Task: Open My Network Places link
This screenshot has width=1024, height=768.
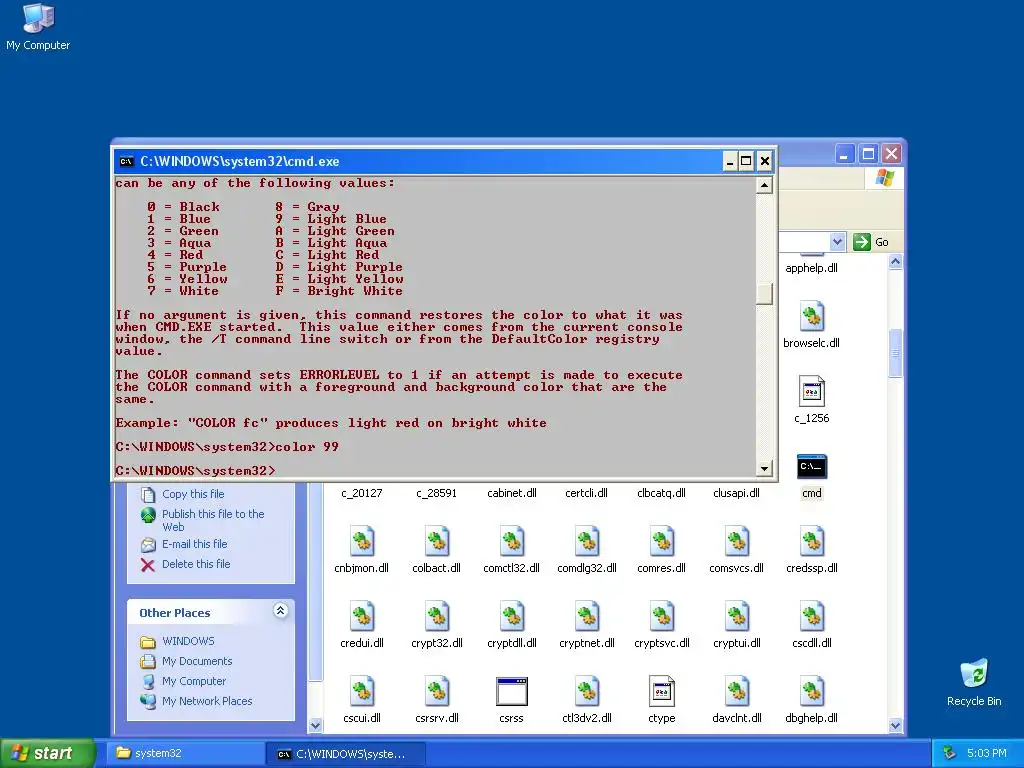Action: pyautogui.click(x=207, y=701)
